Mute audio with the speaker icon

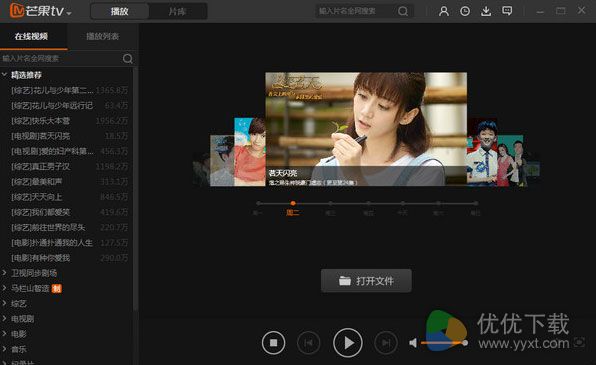(x=413, y=343)
